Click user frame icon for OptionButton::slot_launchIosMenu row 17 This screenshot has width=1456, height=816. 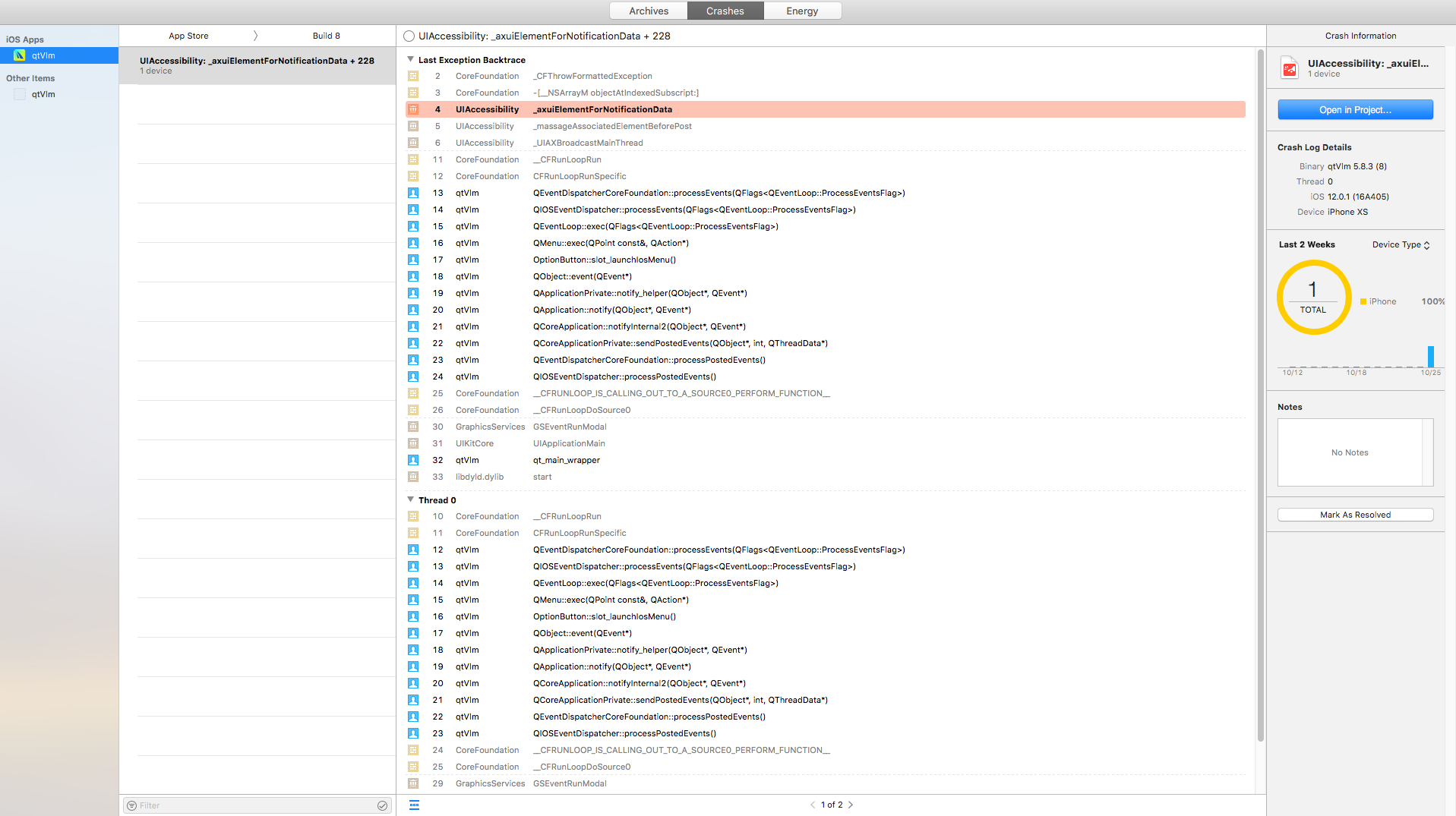click(x=413, y=260)
